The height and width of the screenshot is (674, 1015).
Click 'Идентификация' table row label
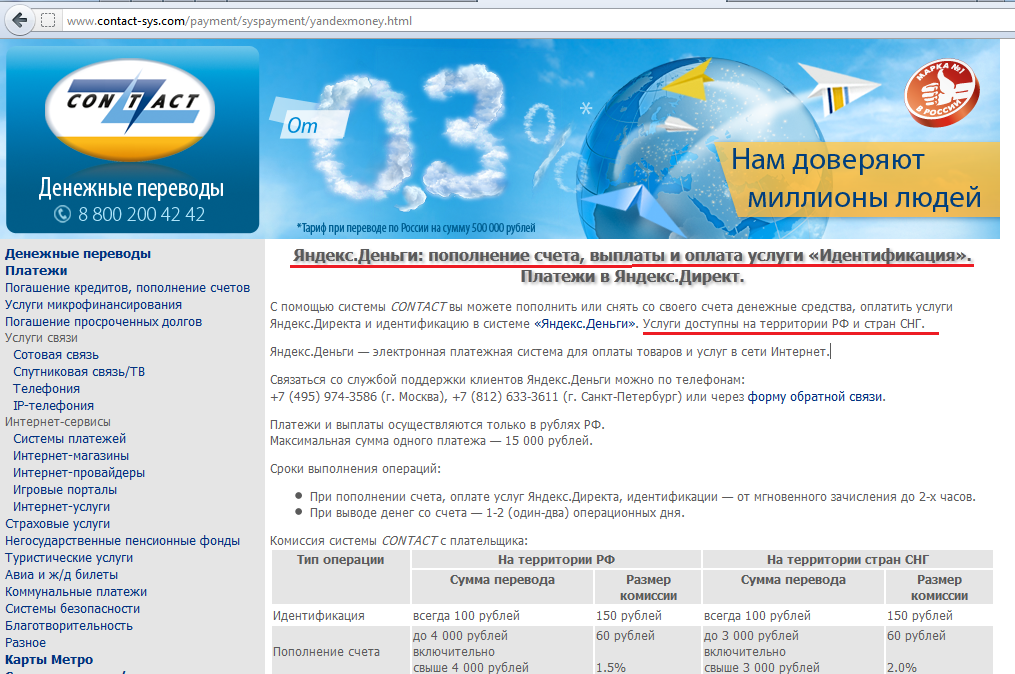318,616
